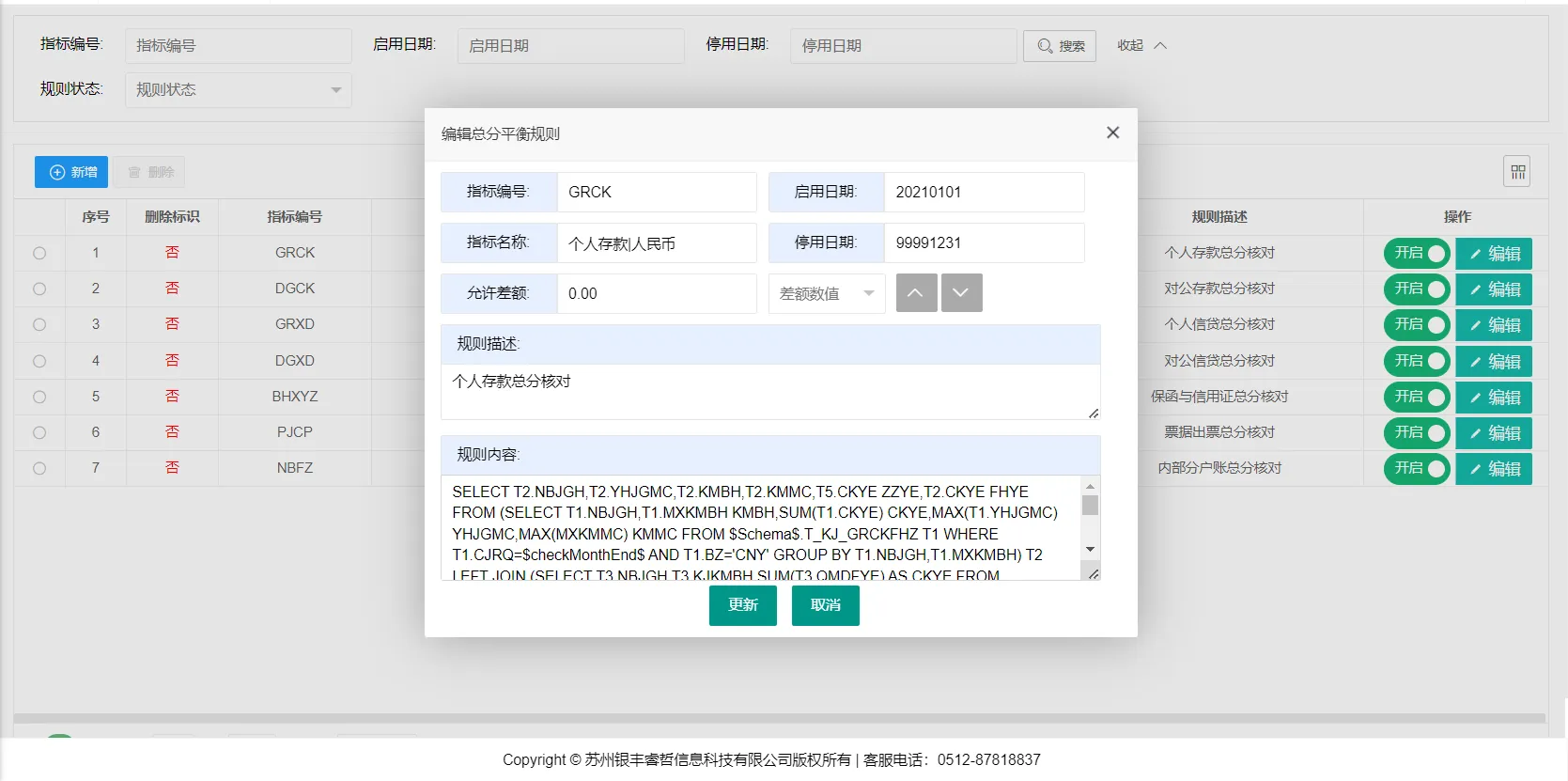Screen dimensions: 1568x781
Task: Open the 差额数值 dropdown
Action: point(826,293)
